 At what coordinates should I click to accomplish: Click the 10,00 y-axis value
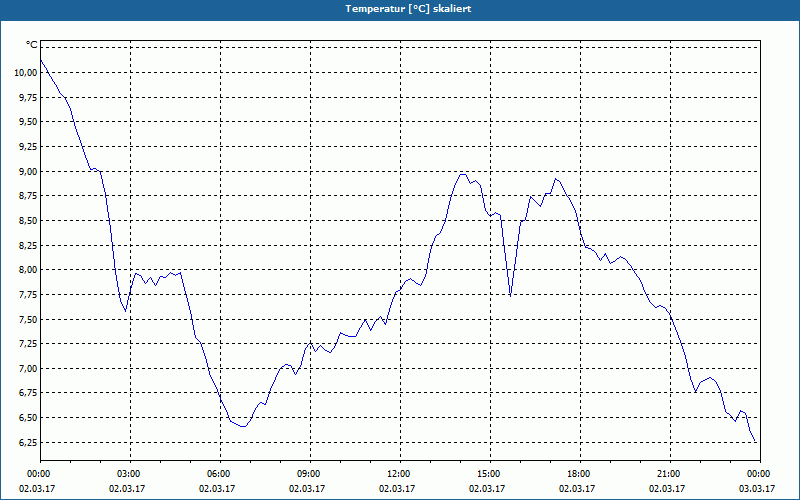pyautogui.click(x=26, y=72)
